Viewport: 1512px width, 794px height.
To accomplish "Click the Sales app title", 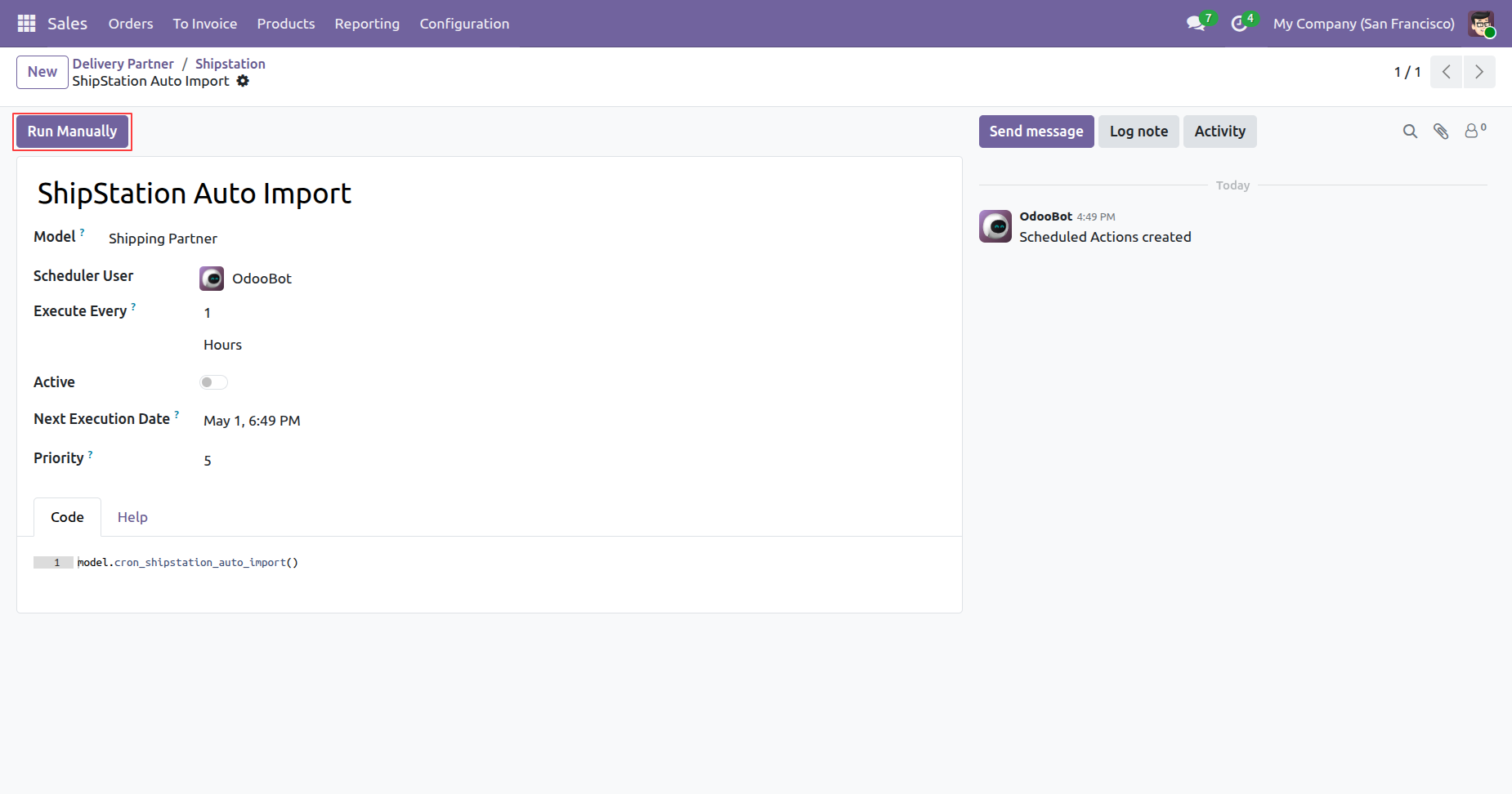I will pyautogui.click(x=67, y=24).
